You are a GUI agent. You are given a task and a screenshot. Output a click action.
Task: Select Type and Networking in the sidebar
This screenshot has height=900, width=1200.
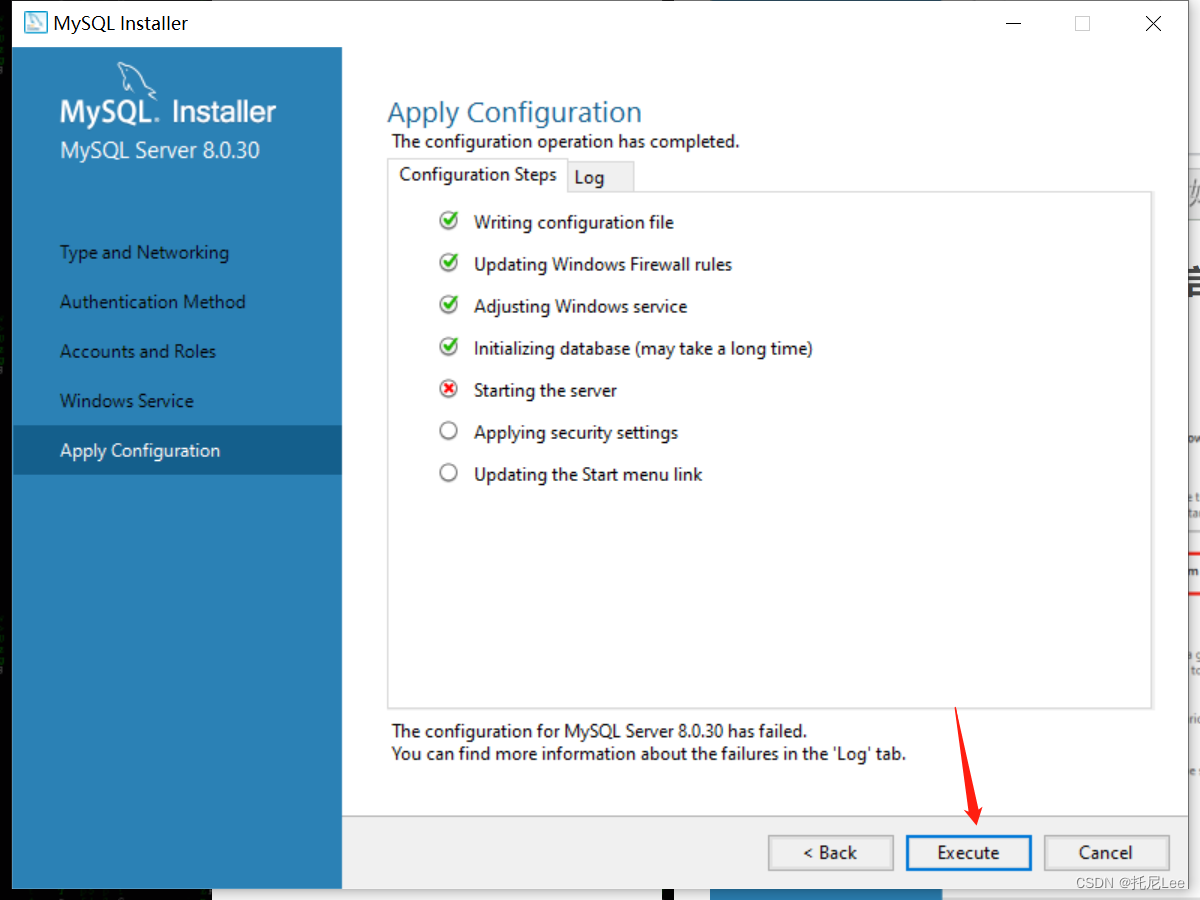(144, 252)
